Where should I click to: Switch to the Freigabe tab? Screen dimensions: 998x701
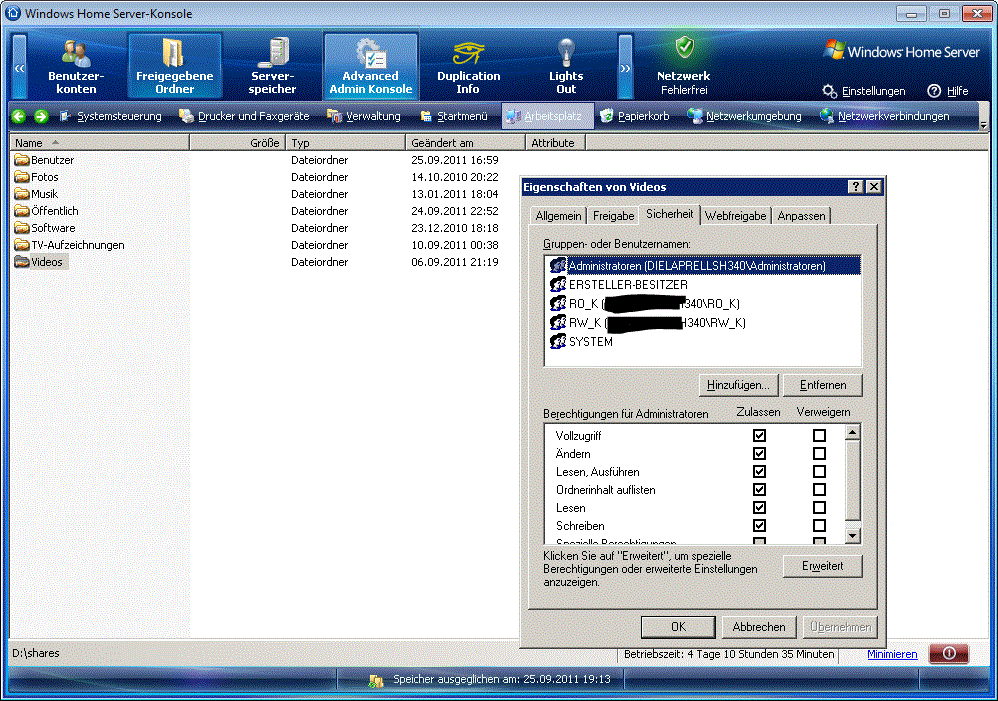[x=614, y=216]
